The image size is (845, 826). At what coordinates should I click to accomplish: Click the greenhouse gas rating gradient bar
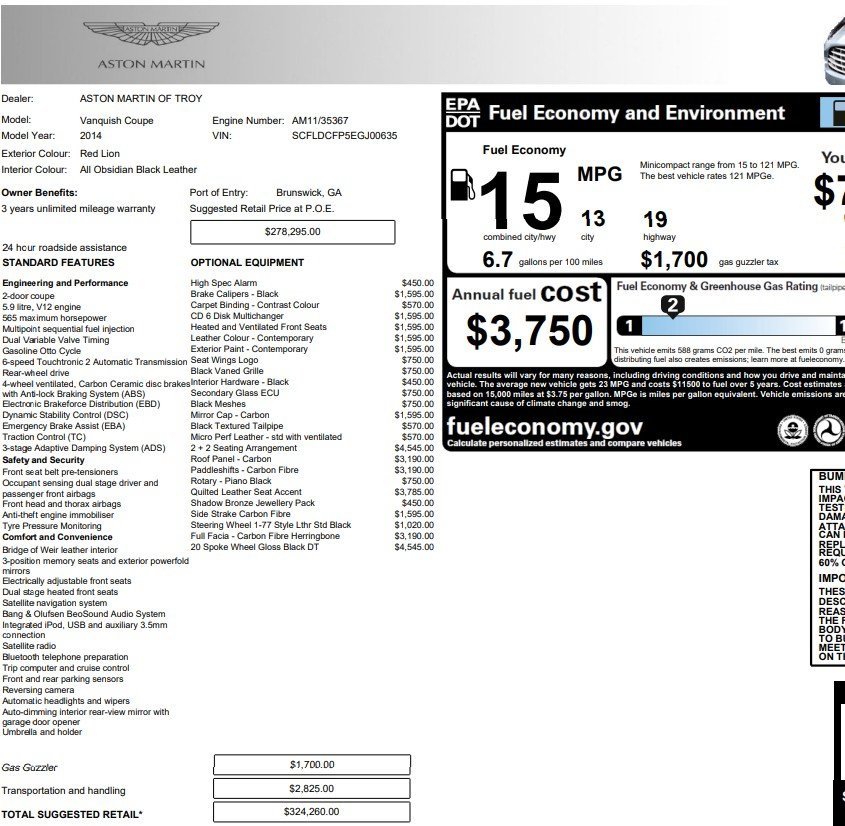(x=740, y=326)
